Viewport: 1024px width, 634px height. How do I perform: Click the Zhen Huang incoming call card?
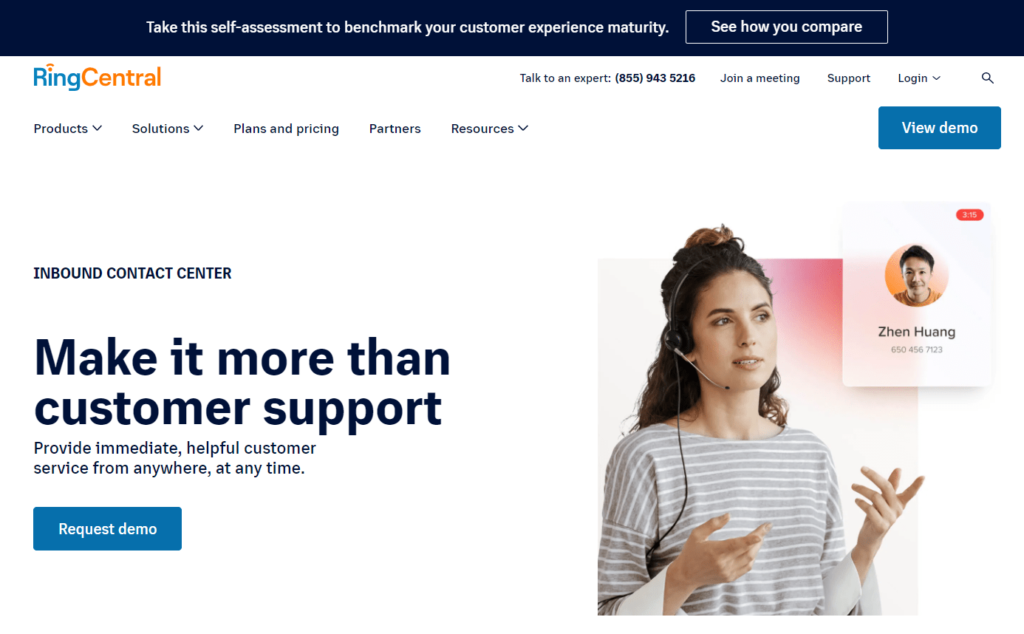[x=917, y=294]
